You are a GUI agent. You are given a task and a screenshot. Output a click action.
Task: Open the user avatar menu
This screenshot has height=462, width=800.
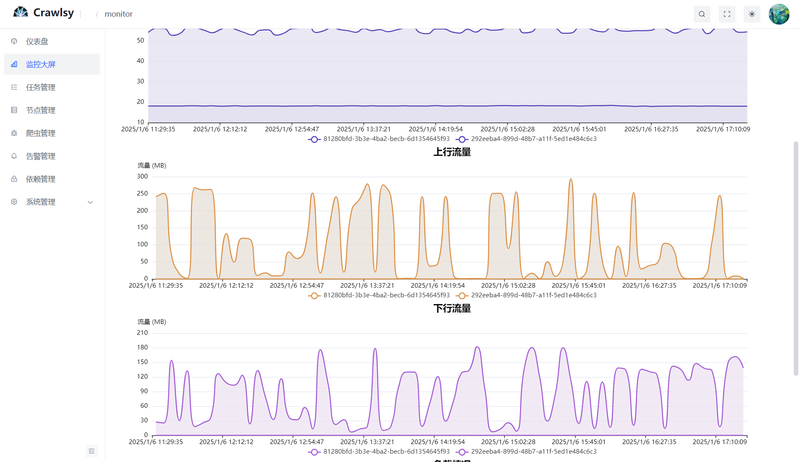point(779,14)
